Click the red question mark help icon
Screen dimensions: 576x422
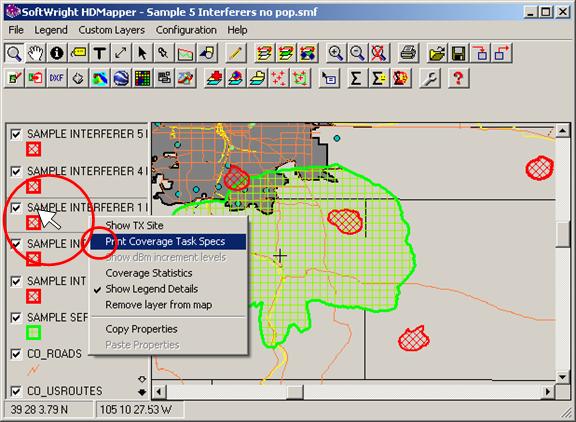(458, 78)
